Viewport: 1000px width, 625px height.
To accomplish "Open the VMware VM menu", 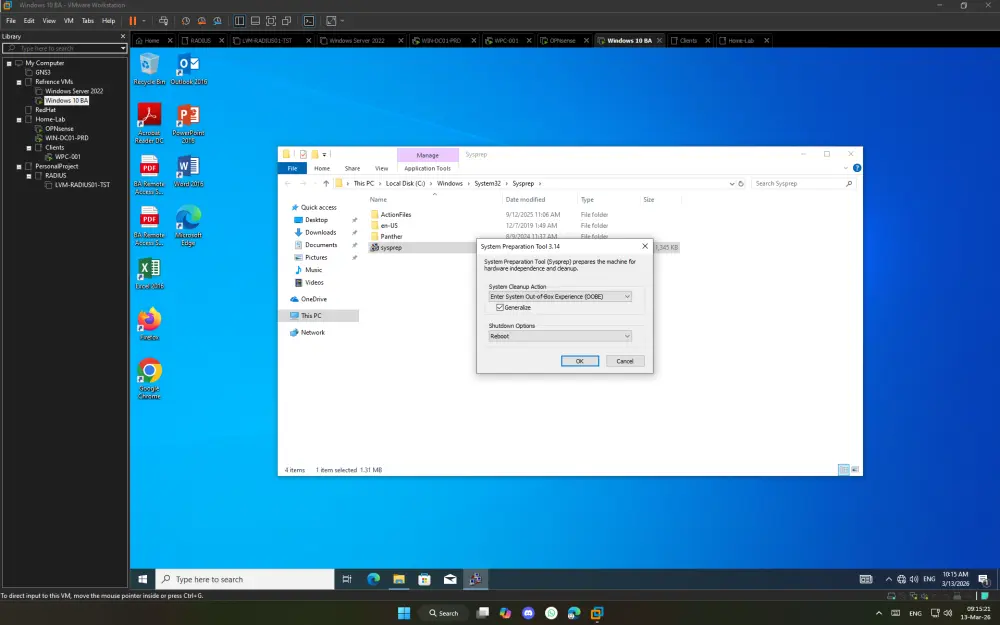I will pyautogui.click(x=68, y=21).
